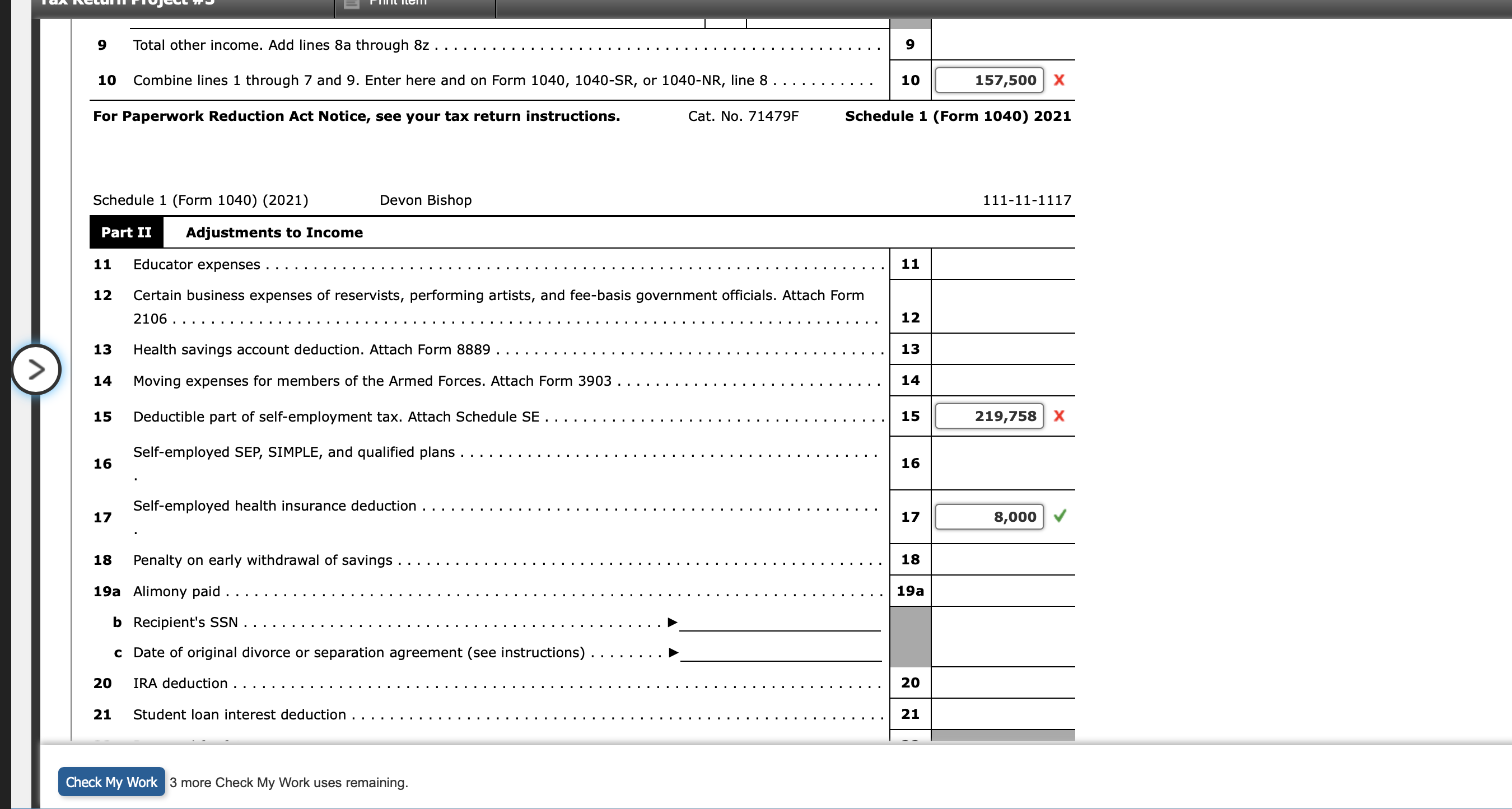Edit the 157,500 amount on line 10
This screenshot has width=1512, height=809.
990,81
